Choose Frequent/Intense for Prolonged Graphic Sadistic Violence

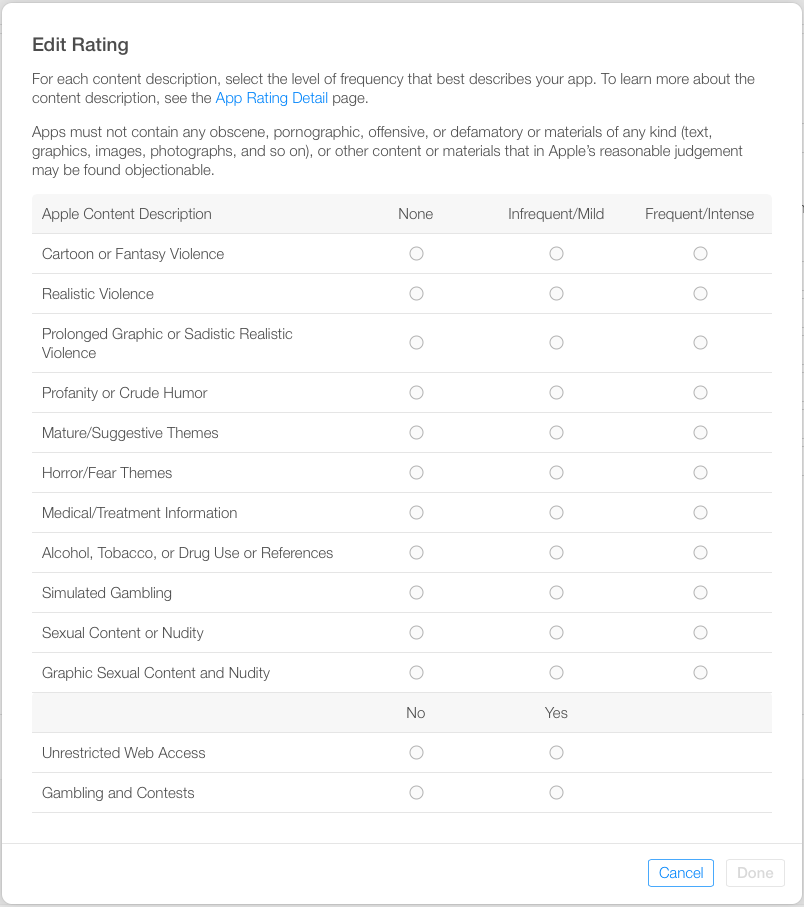click(700, 343)
